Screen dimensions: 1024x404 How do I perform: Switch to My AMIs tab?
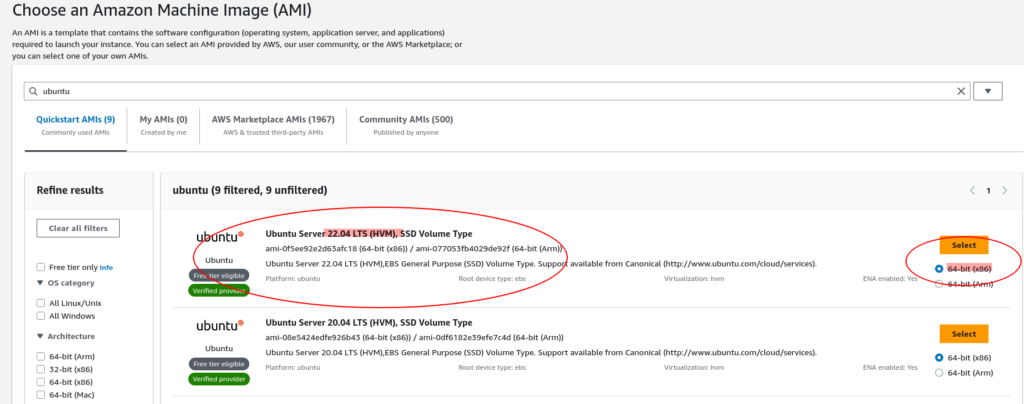pyautogui.click(x=163, y=125)
